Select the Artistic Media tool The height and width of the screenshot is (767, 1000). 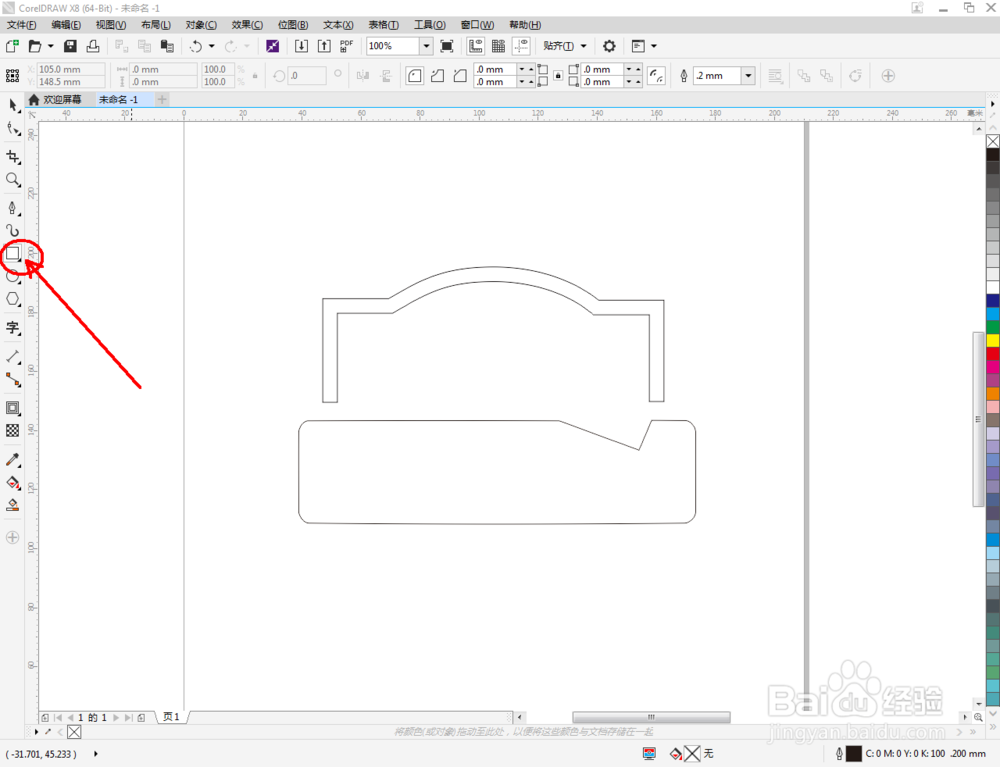point(13,230)
